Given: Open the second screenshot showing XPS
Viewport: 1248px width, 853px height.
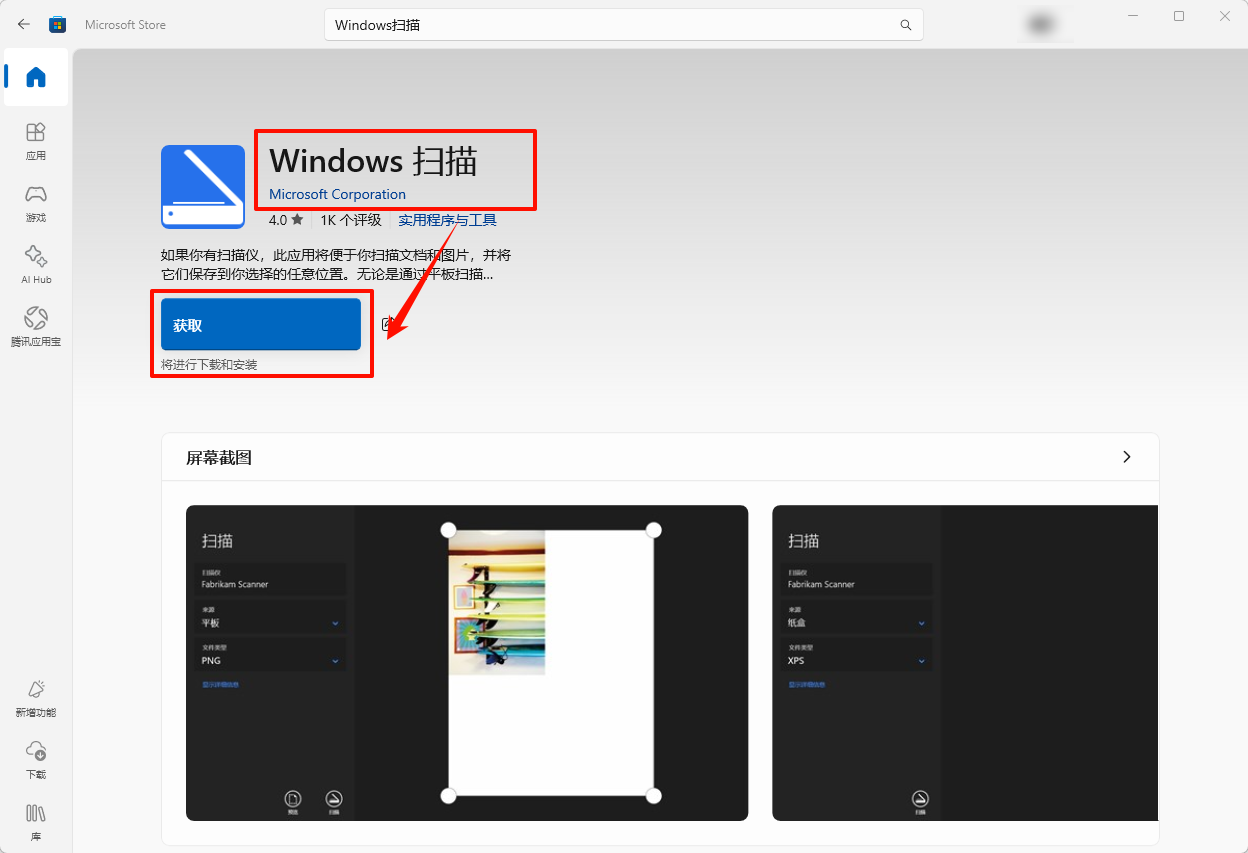Looking at the screenshot, I should click(964, 662).
